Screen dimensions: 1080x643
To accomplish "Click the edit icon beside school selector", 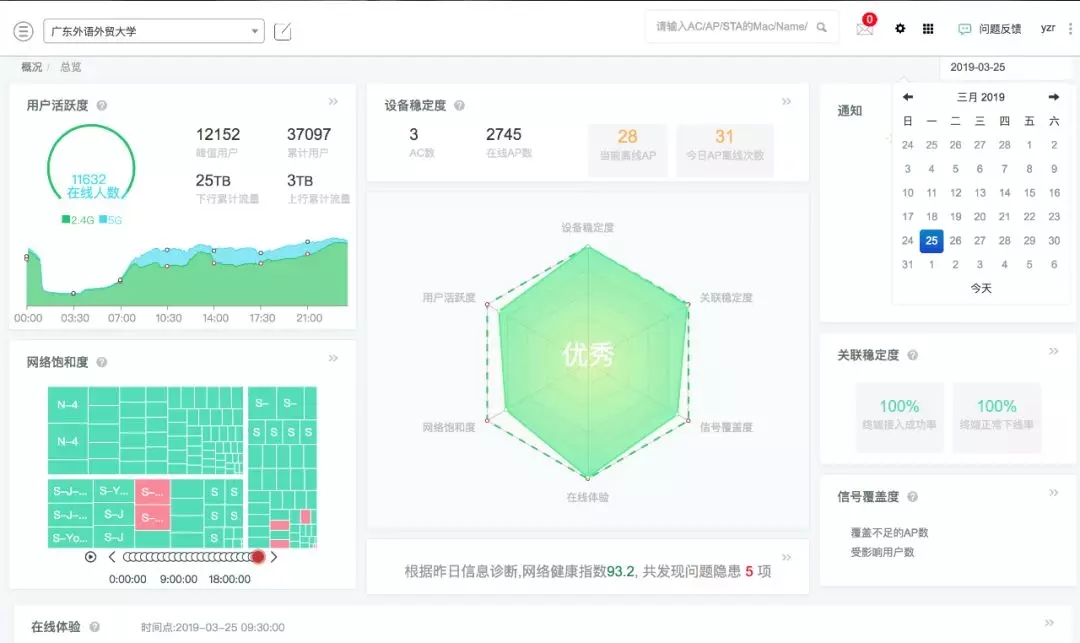I will click(283, 31).
